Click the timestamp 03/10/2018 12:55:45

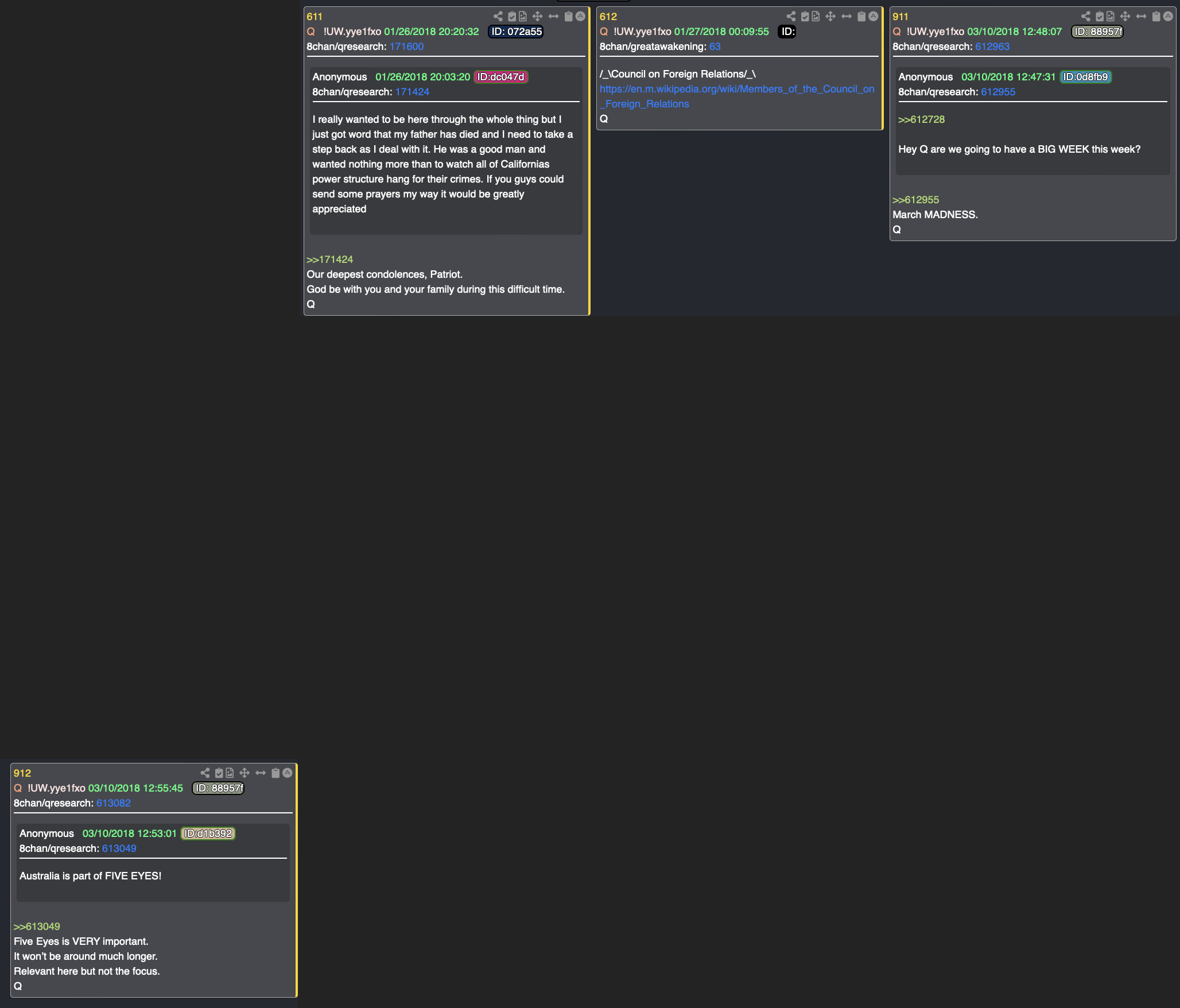tap(135, 788)
